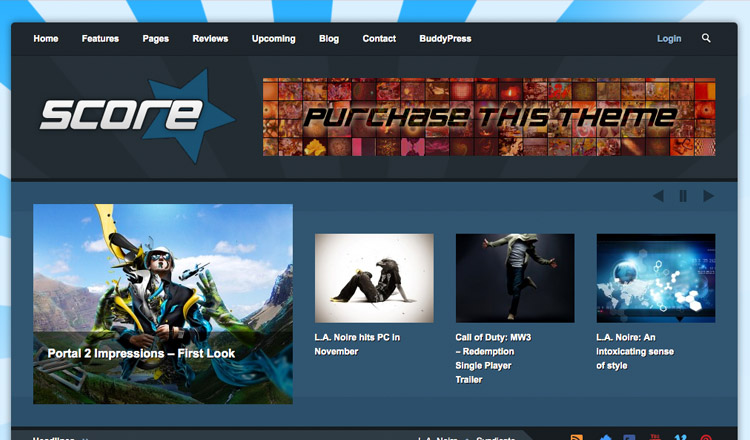This screenshot has height=440, width=750.
Task: Open Portal 2 Impressions featured image
Action: tap(163, 303)
